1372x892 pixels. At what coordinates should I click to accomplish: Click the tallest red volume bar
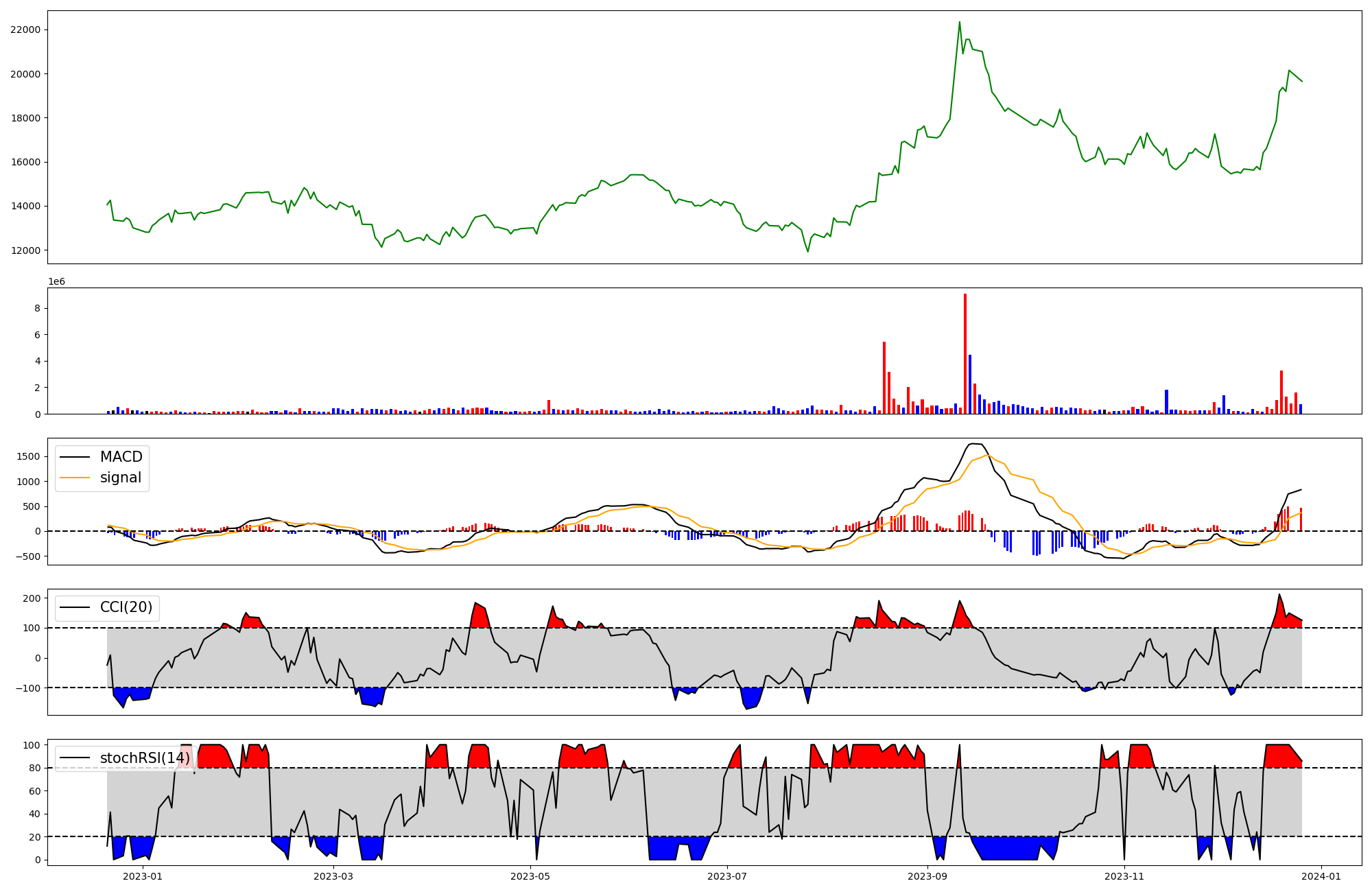click(x=965, y=353)
